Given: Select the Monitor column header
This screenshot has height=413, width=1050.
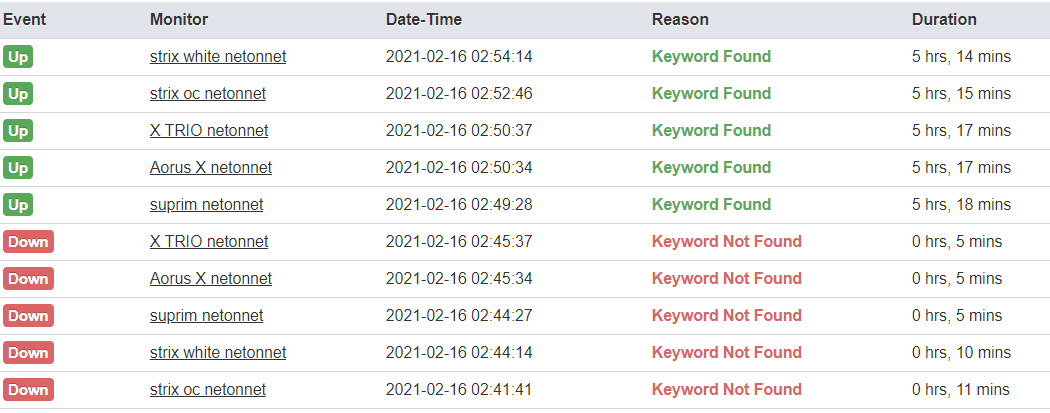Looking at the screenshot, I should click(x=179, y=19).
